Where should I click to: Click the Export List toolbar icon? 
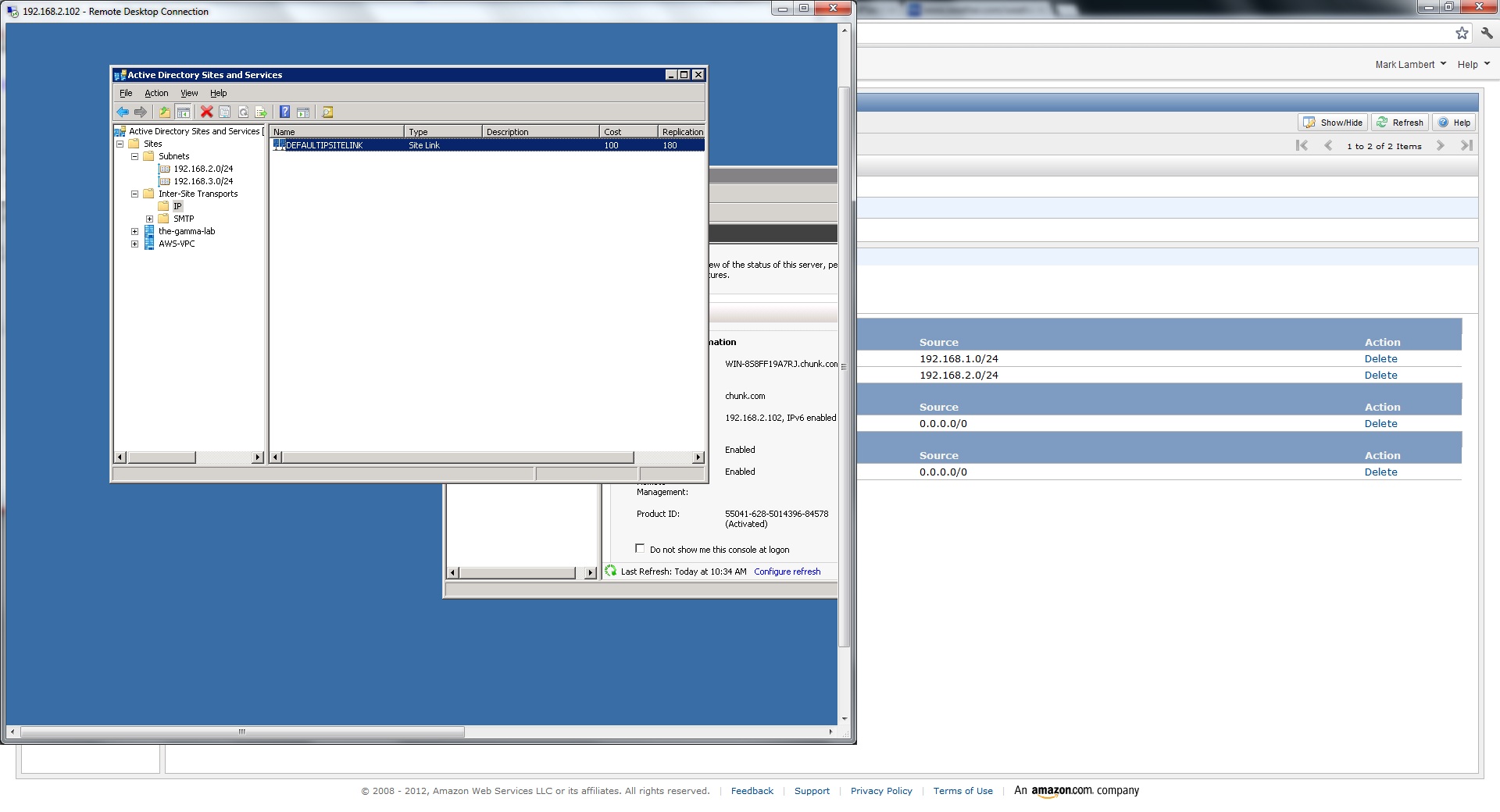pos(261,112)
